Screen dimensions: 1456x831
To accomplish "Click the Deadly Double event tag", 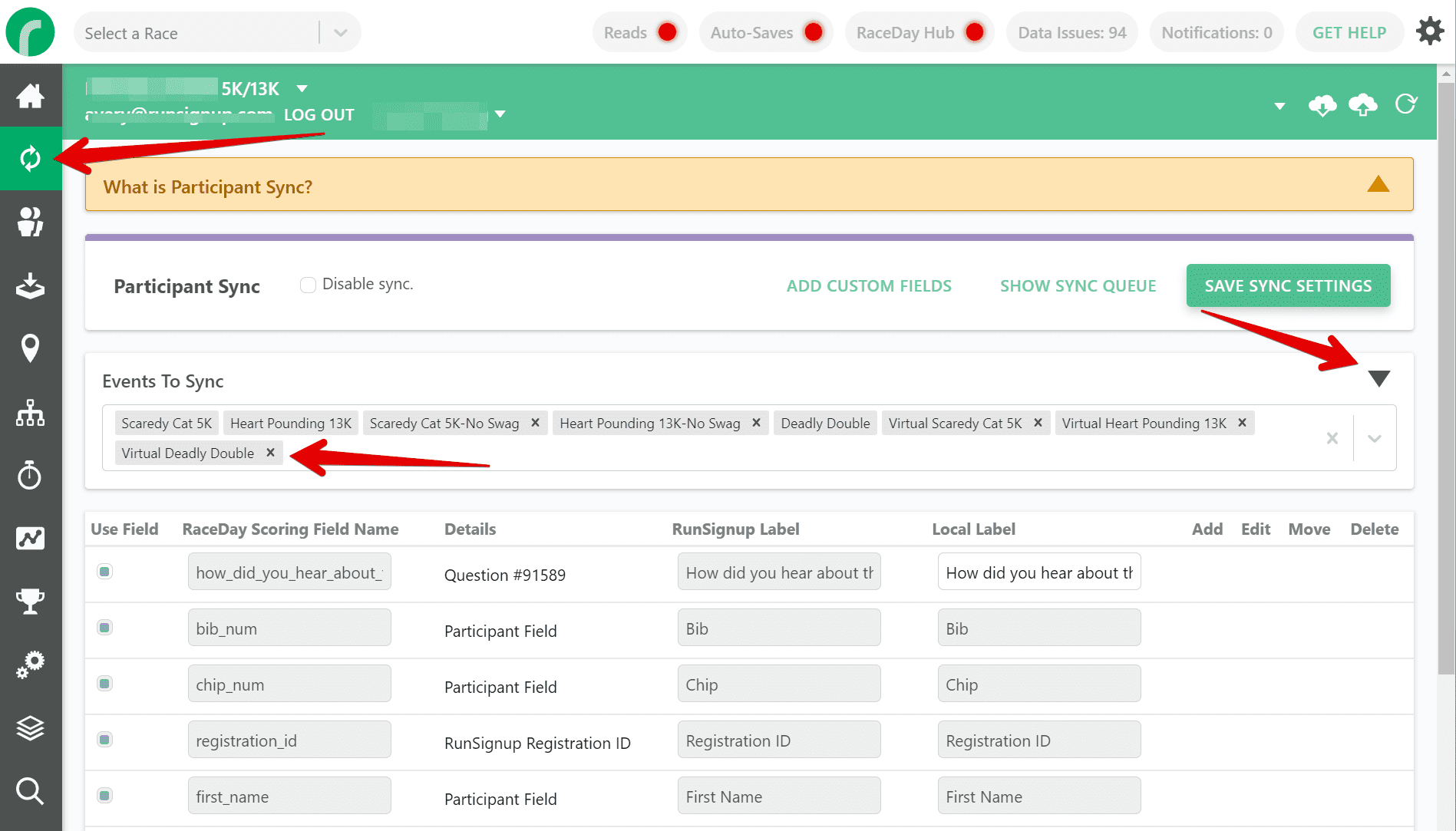I will coord(825,423).
